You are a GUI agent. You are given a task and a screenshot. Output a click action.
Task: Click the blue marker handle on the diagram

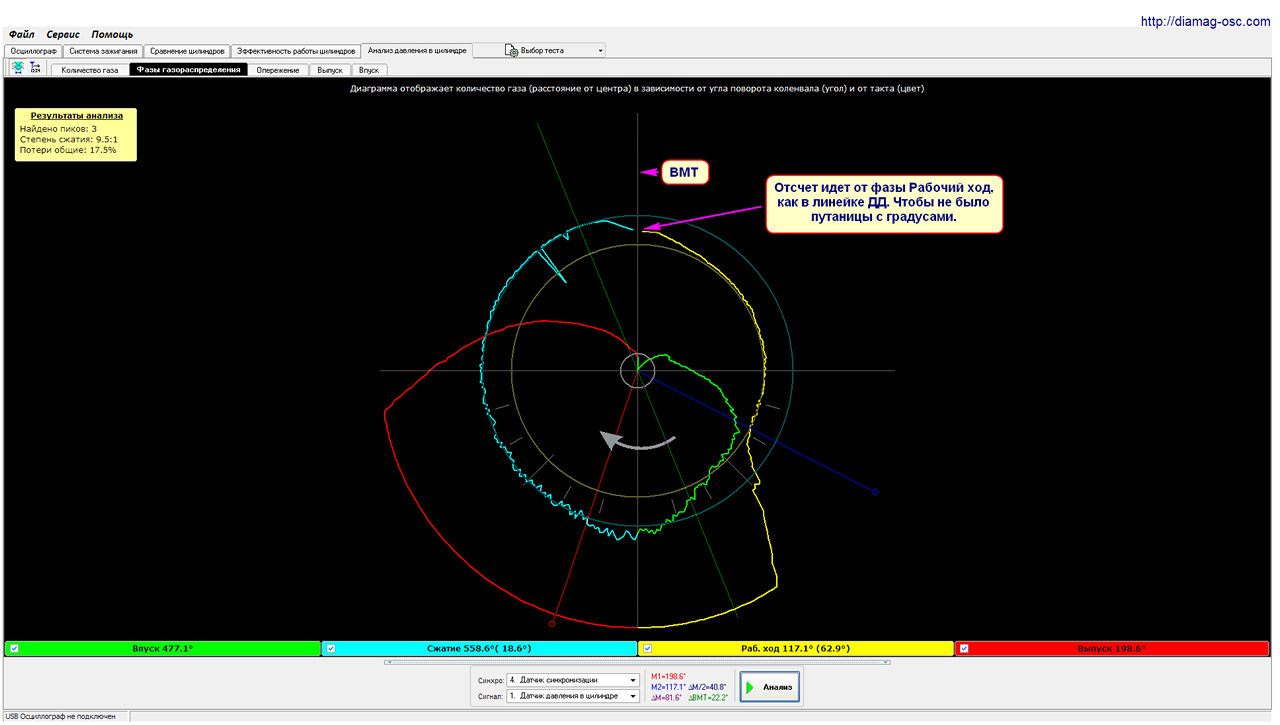pos(875,493)
